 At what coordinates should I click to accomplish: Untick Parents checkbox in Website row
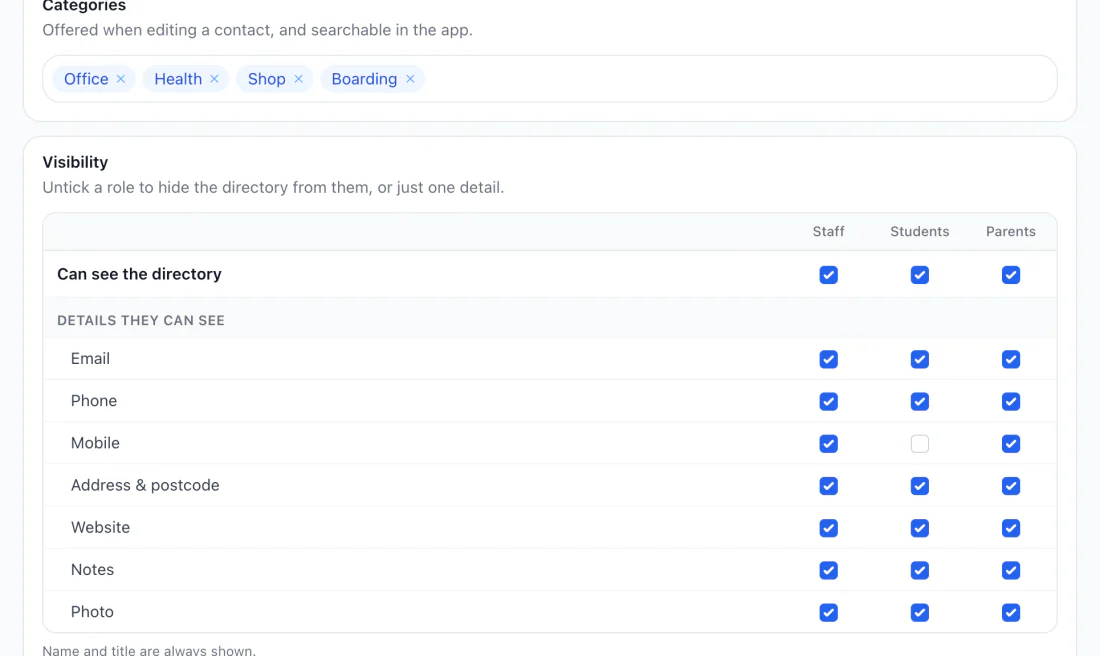pos(1011,528)
